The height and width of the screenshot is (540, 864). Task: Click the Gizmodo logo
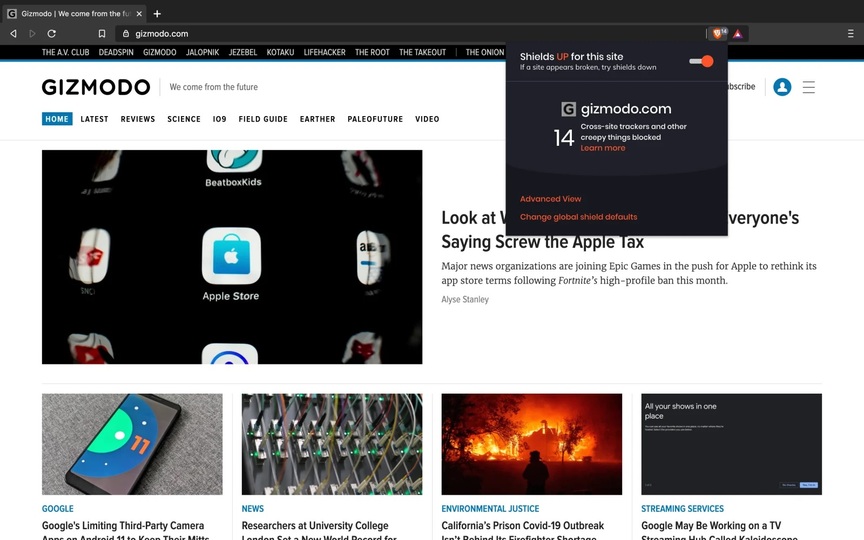coord(96,87)
